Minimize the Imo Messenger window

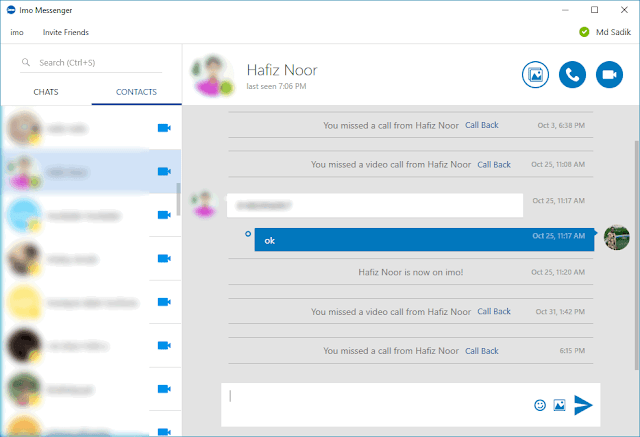click(565, 10)
